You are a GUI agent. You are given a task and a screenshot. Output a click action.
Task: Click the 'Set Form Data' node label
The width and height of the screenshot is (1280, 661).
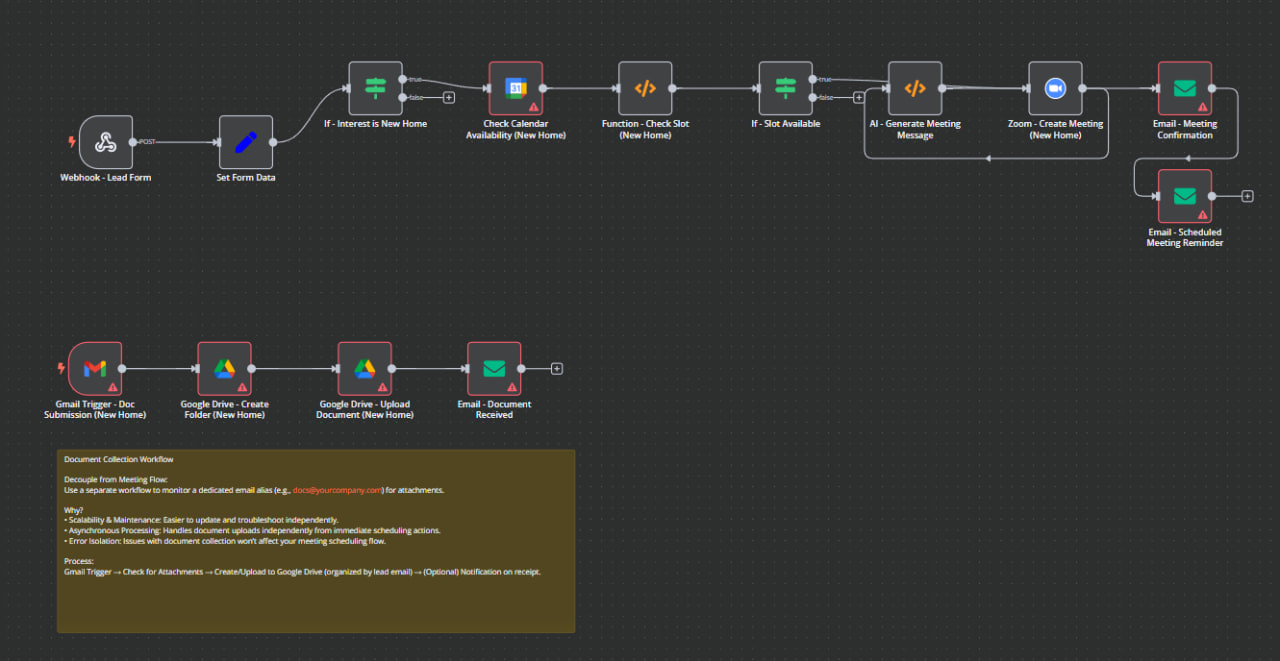(x=246, y=178)
